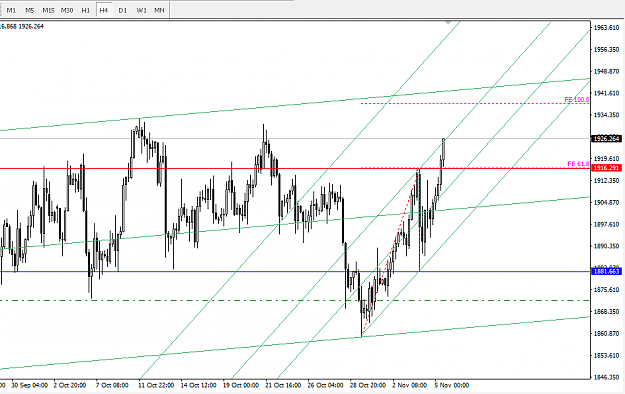Switch chart to M1 timeframe
This screenshot has height=394, width=625.
click(x=11, y=10)
